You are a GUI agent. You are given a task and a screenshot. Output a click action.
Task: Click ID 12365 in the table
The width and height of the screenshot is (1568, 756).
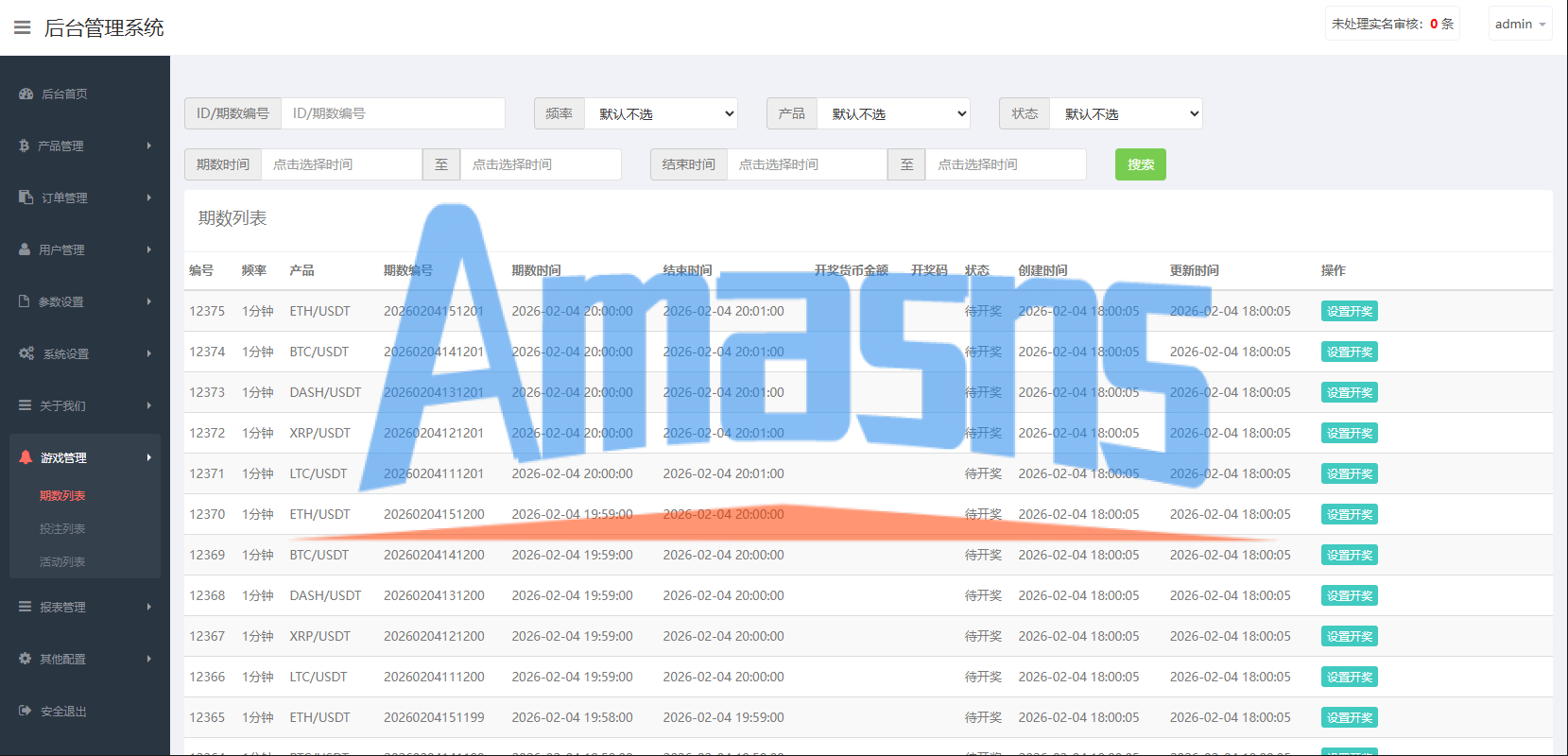click(x=207, y=717)
